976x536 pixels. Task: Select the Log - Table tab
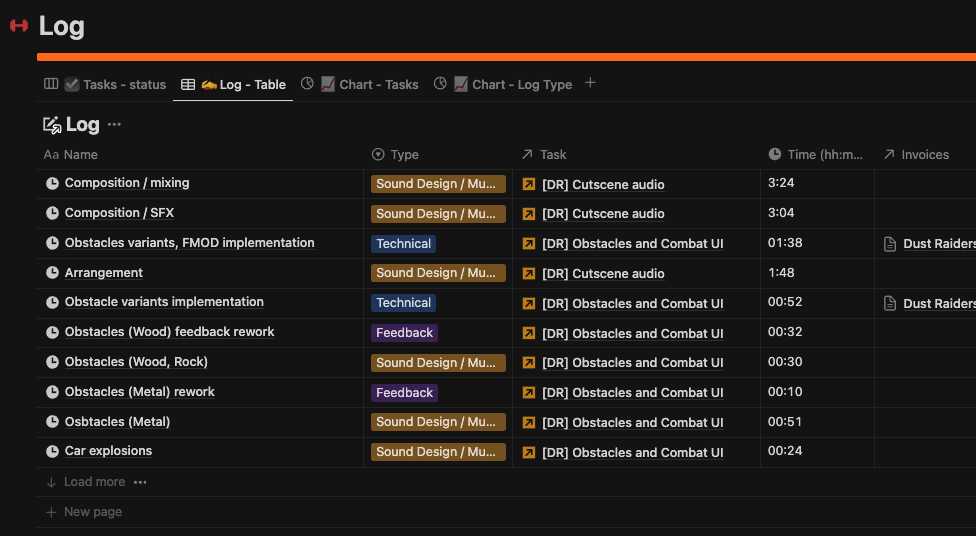coord(233,84)
